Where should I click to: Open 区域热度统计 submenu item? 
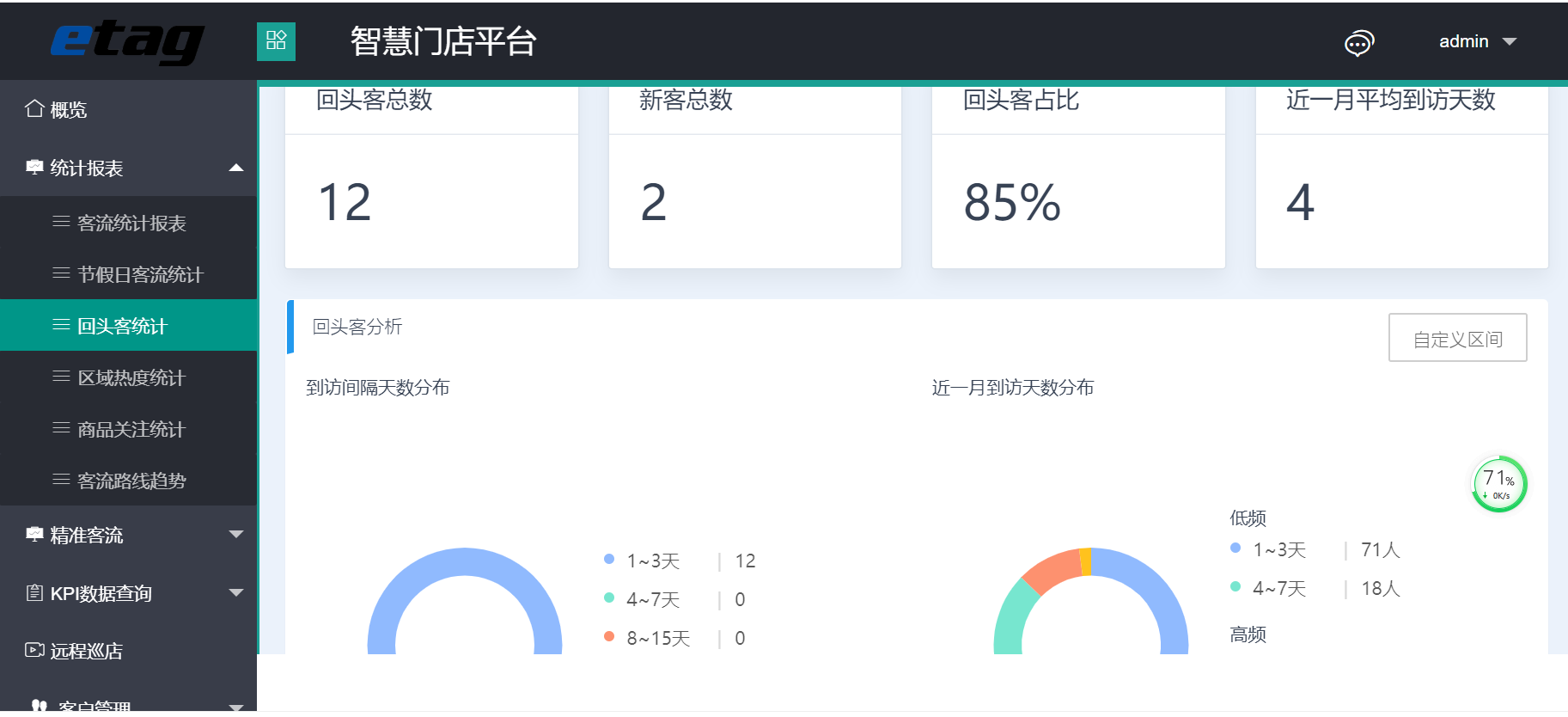click(x=129, y=377)
